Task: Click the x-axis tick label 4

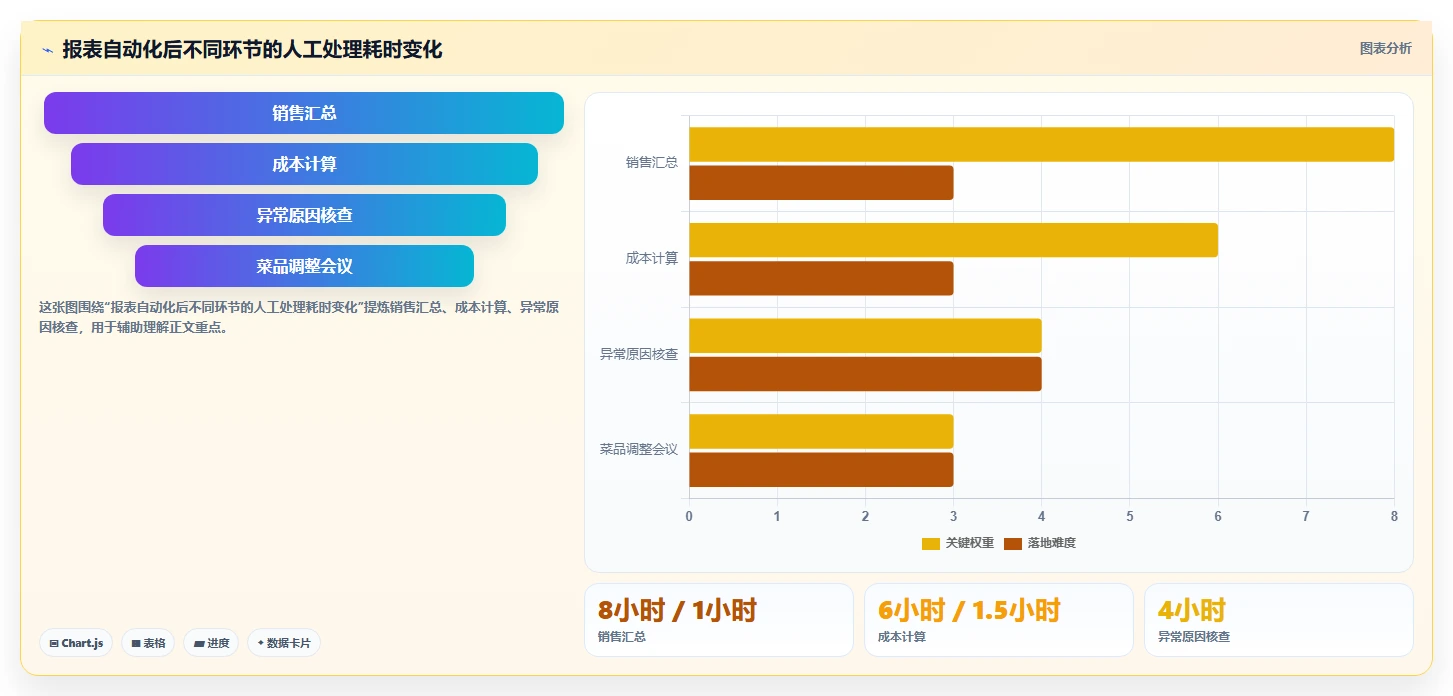Action: pos(1041,516)
